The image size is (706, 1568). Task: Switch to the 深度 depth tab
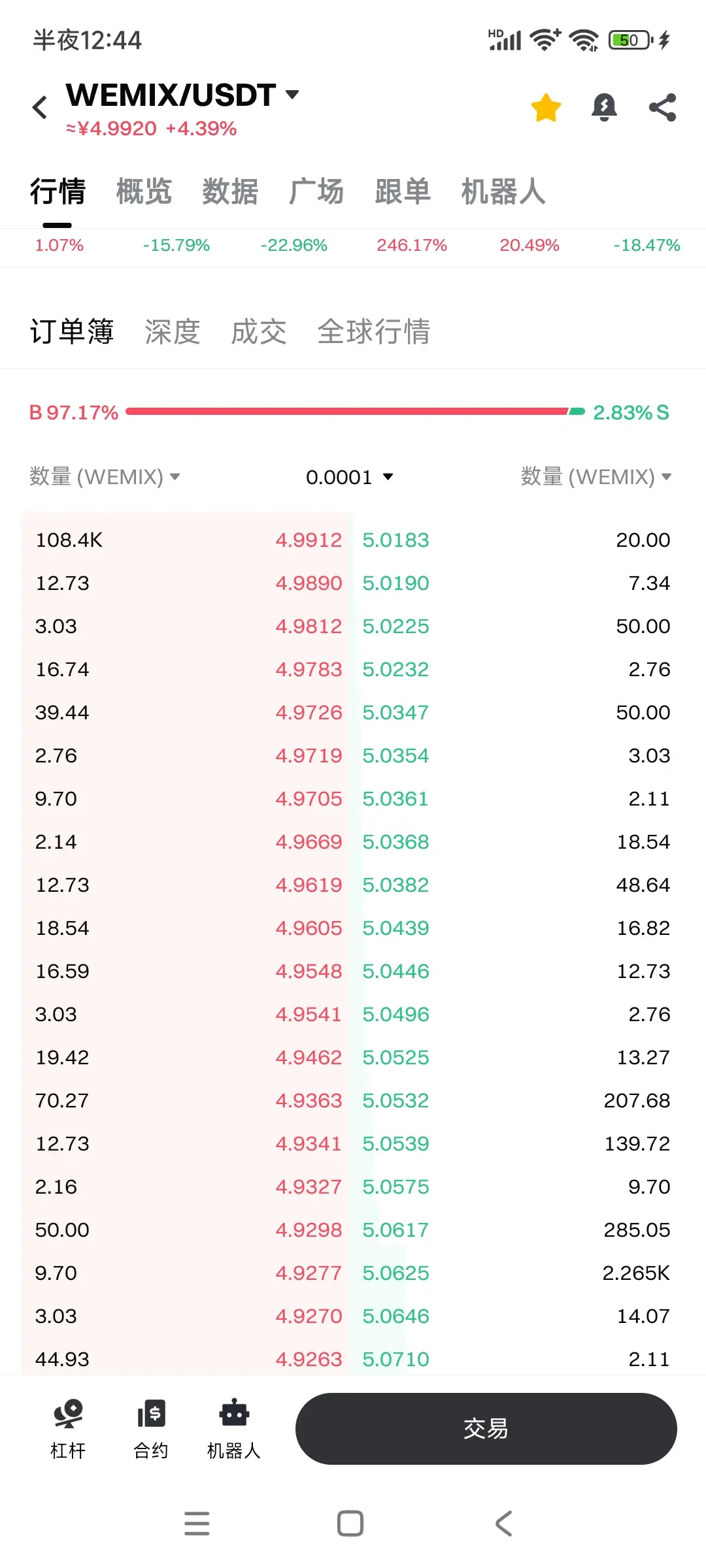[x=173, y=332]
